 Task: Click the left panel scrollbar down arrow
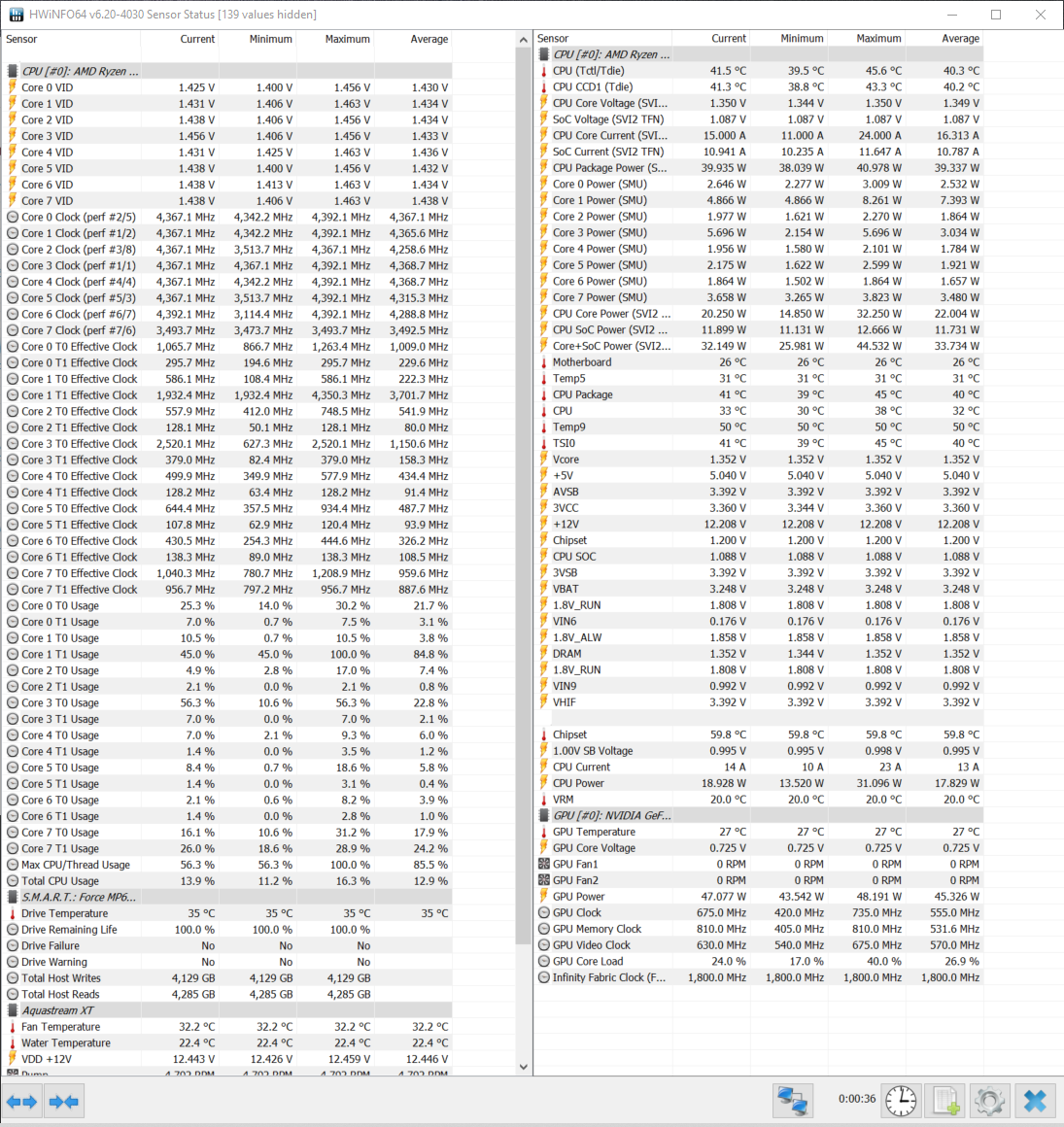tap(524, 1067)
